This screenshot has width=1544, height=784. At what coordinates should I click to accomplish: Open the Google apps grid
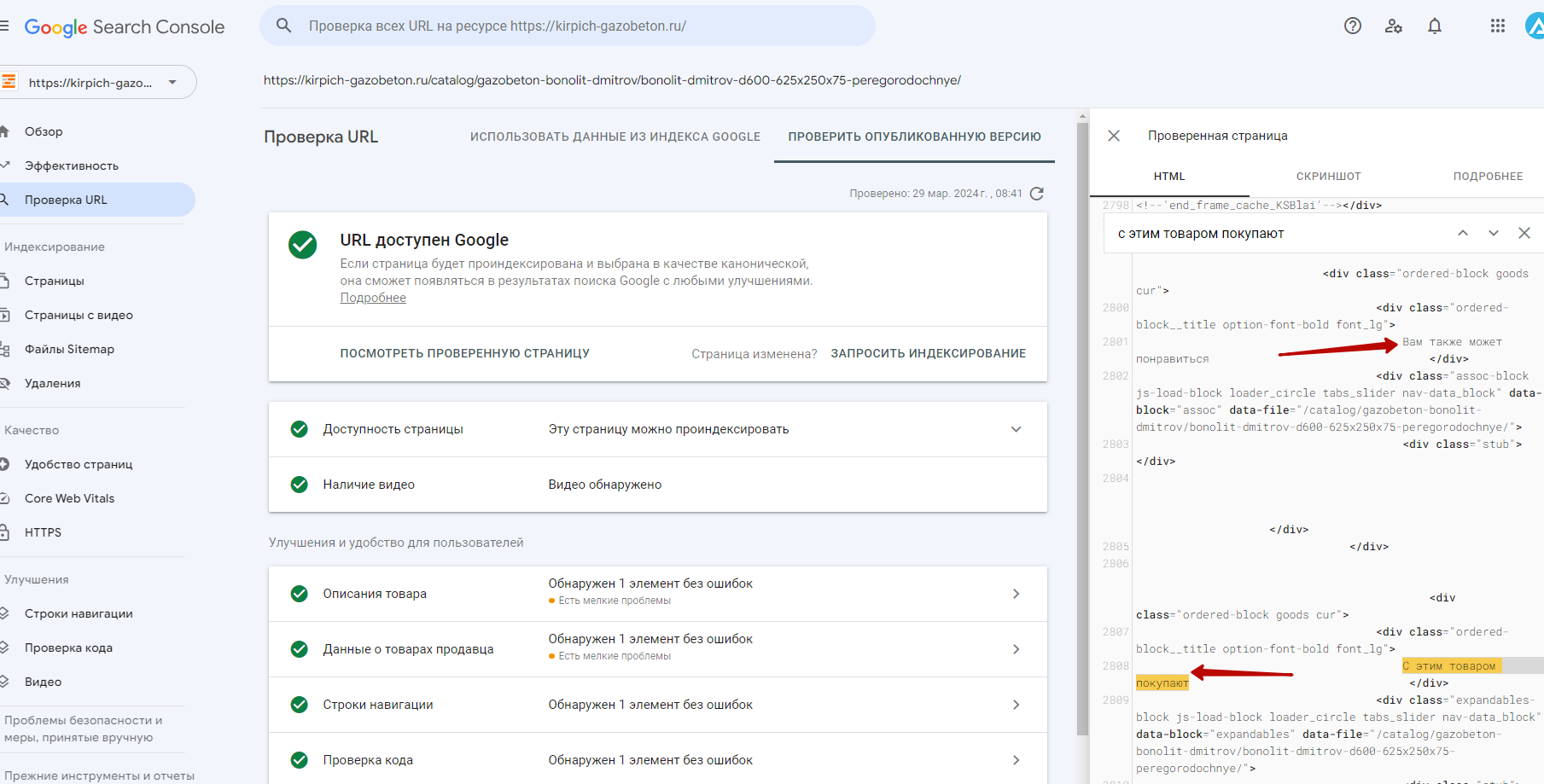click(1497, 26)
